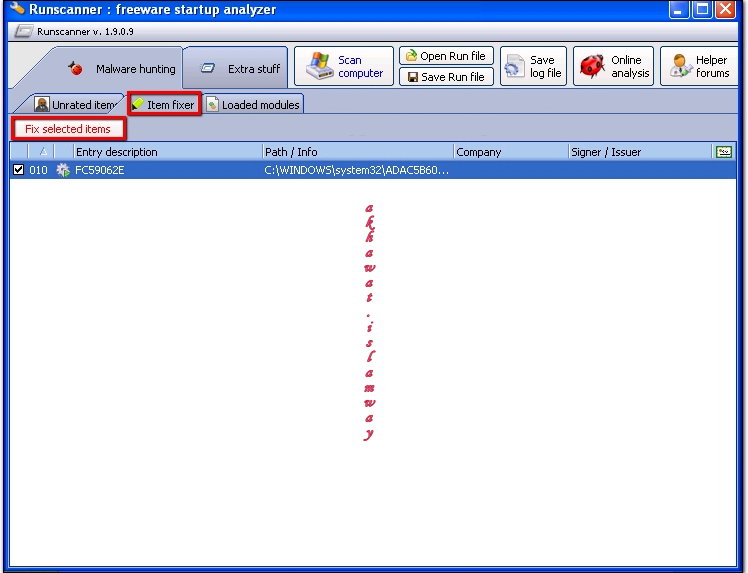Viewport: 748px width, 573px height.
Task: Click the C:\WINDOWS\system32\ADAC5B60 path cell
Action: (x=356, y=170)
